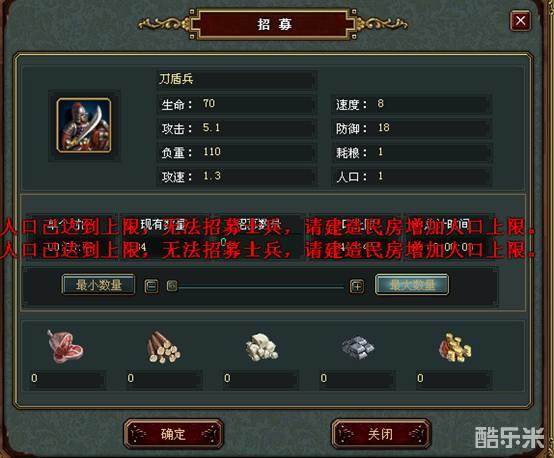The width and height of the screenshot is (554, 458).
Task: Decrease quantity with the minus button
Action: [x=152, y=286]
